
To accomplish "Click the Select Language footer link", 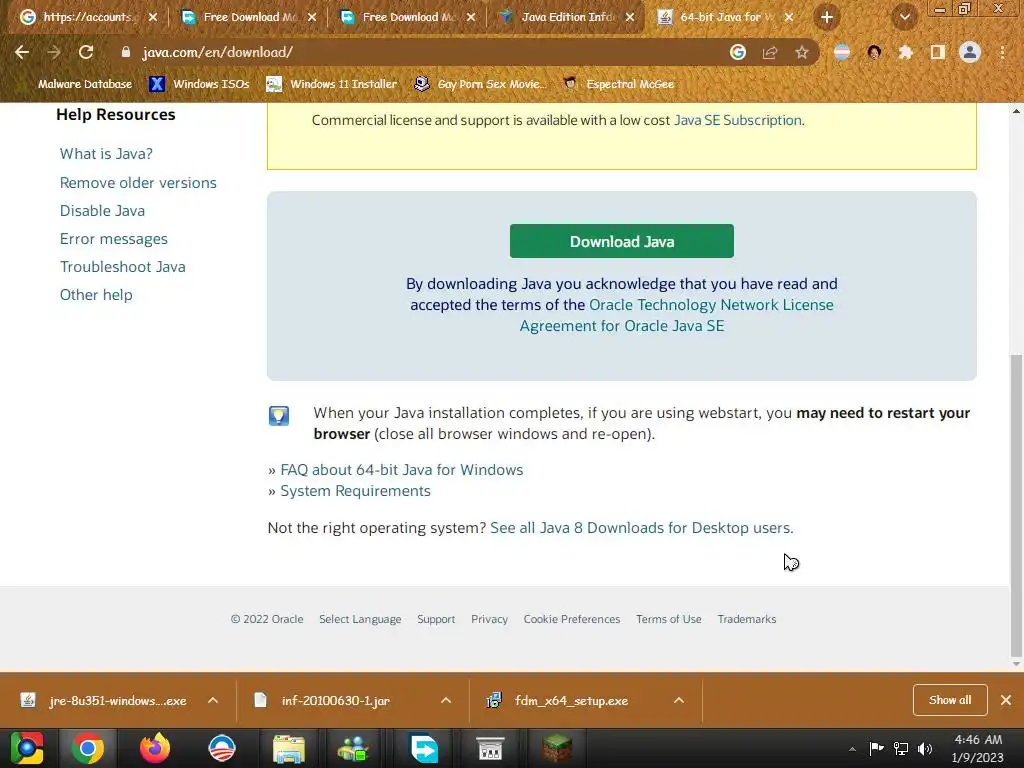I will pos(360,619).
